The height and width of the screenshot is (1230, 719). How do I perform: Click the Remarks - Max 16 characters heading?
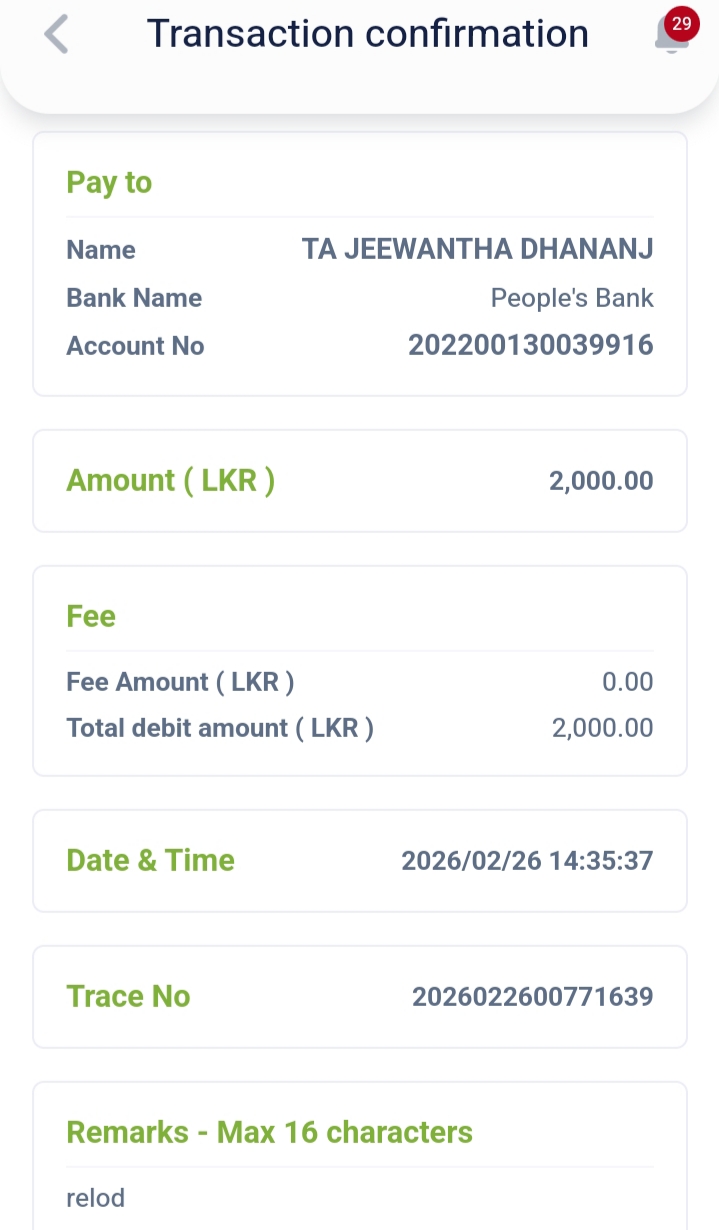coord(269,1133)
